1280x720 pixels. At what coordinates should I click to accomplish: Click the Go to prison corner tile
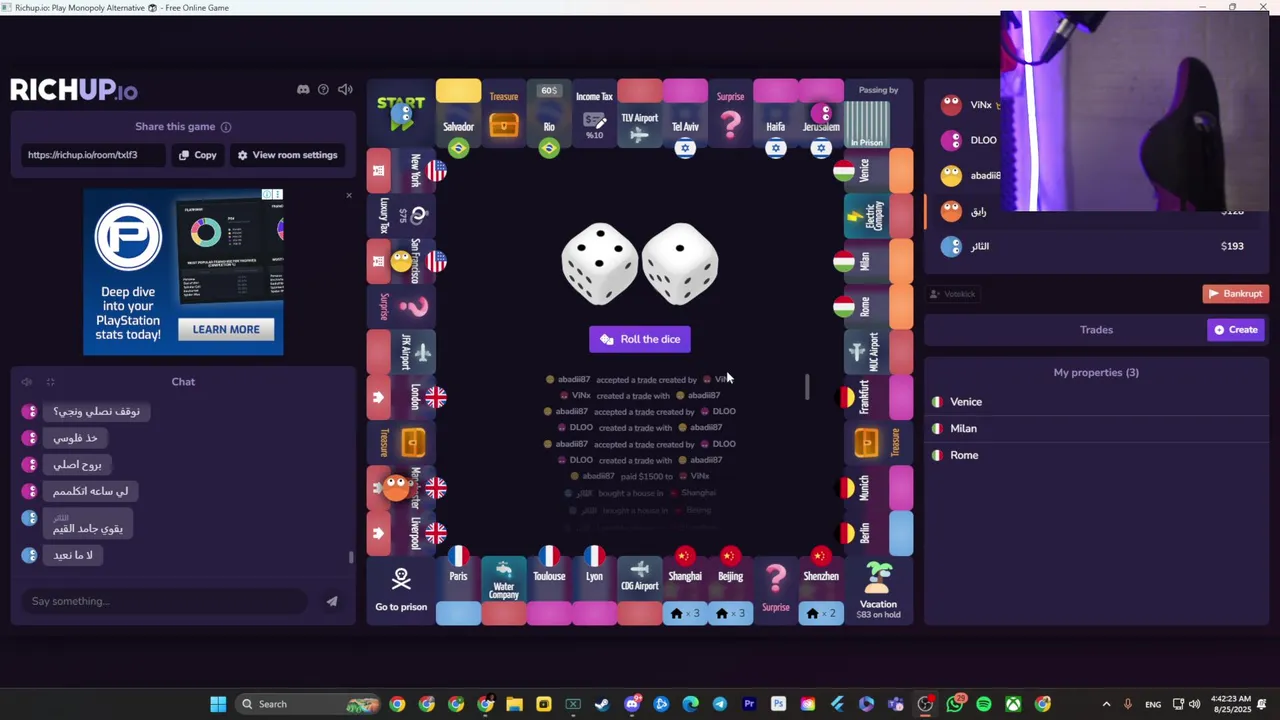[401, 591]
